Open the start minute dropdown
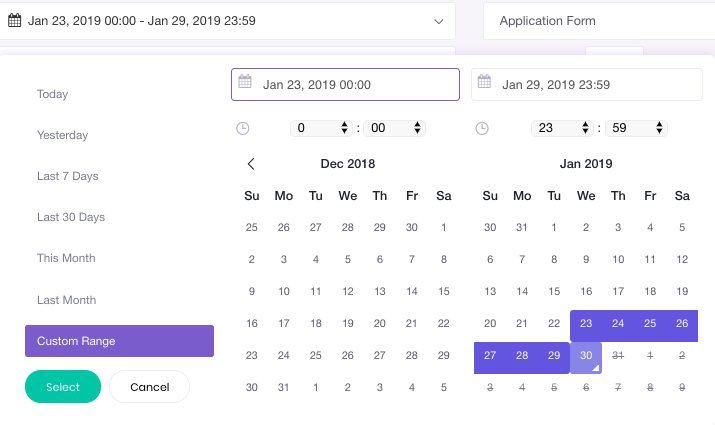 [x=394, y=128]
